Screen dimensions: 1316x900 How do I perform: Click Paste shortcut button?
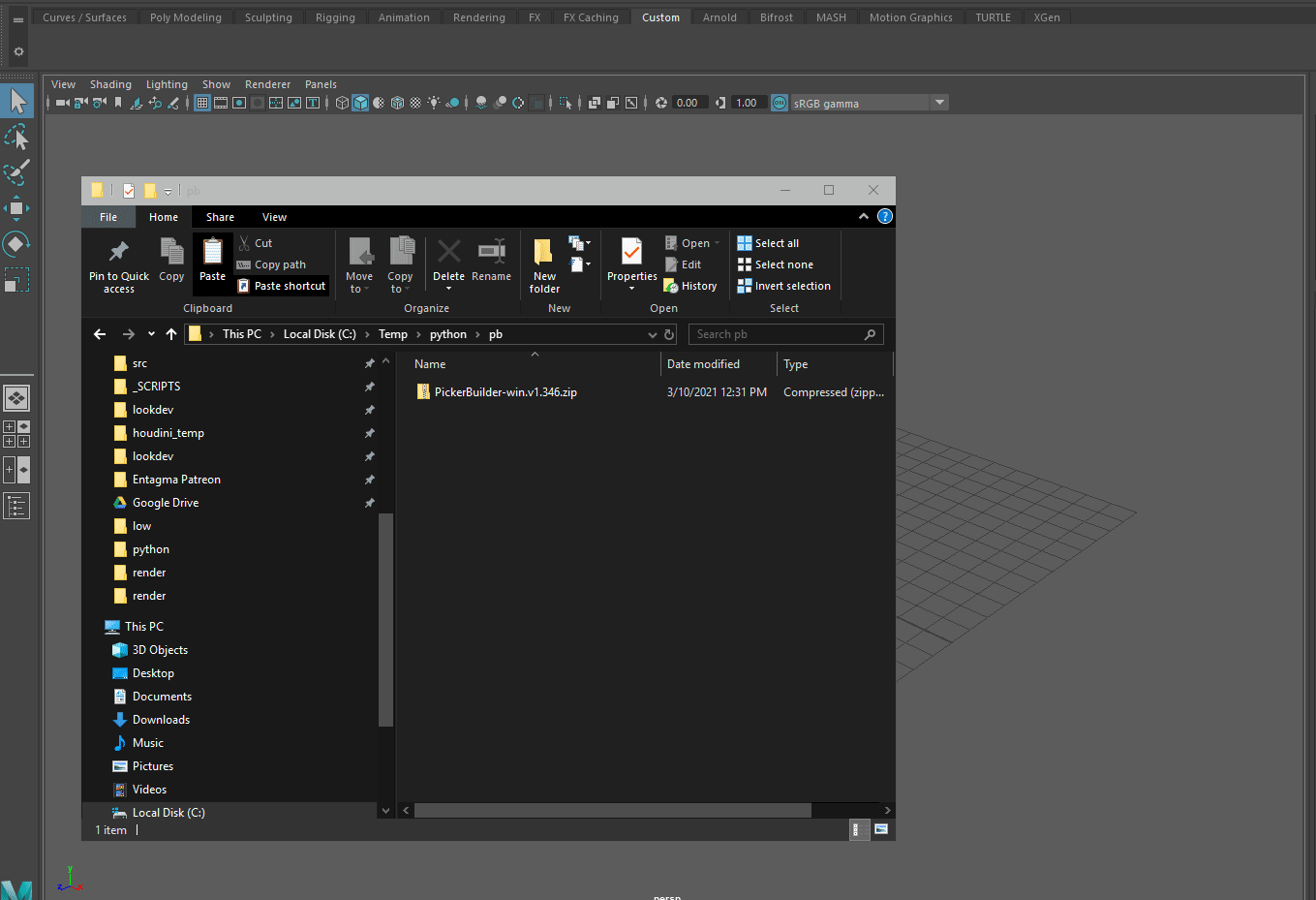pyautogui.click(x=281, y=286)
